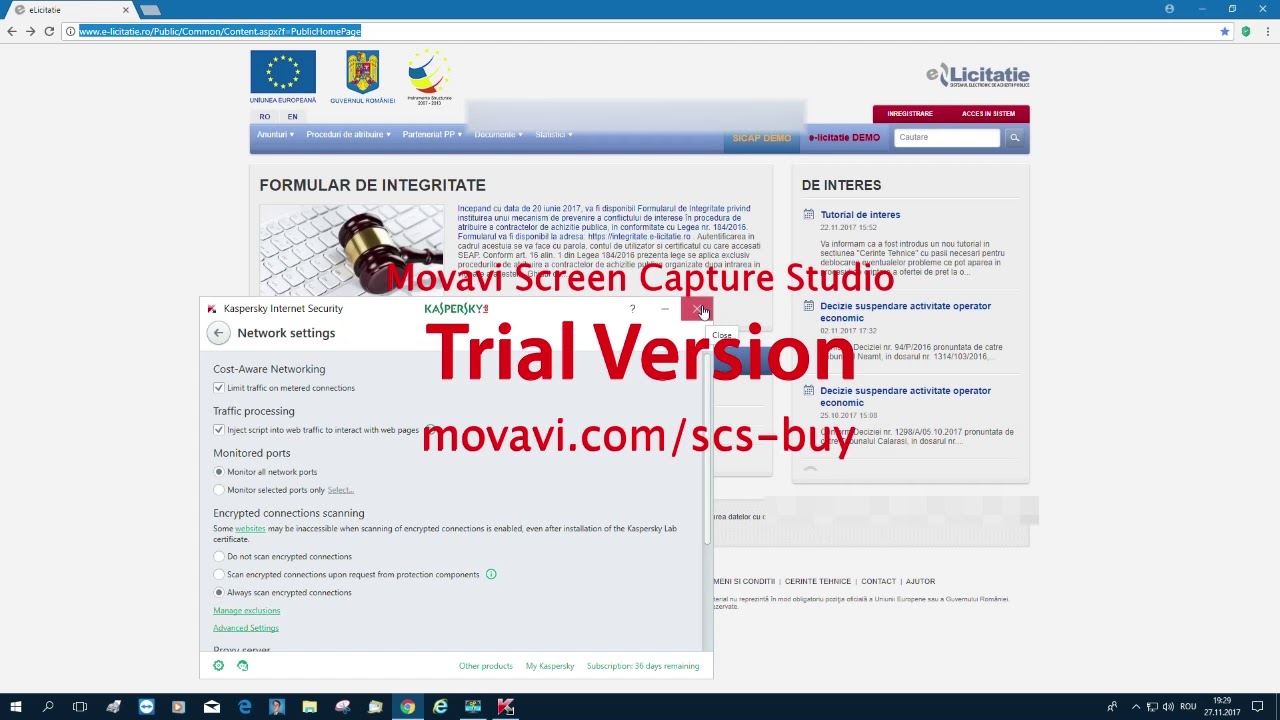Viewport: 1280px width, 720px height.
Task: Switch site language to EN
Action: pyautogui.click(x=293, y=117)
